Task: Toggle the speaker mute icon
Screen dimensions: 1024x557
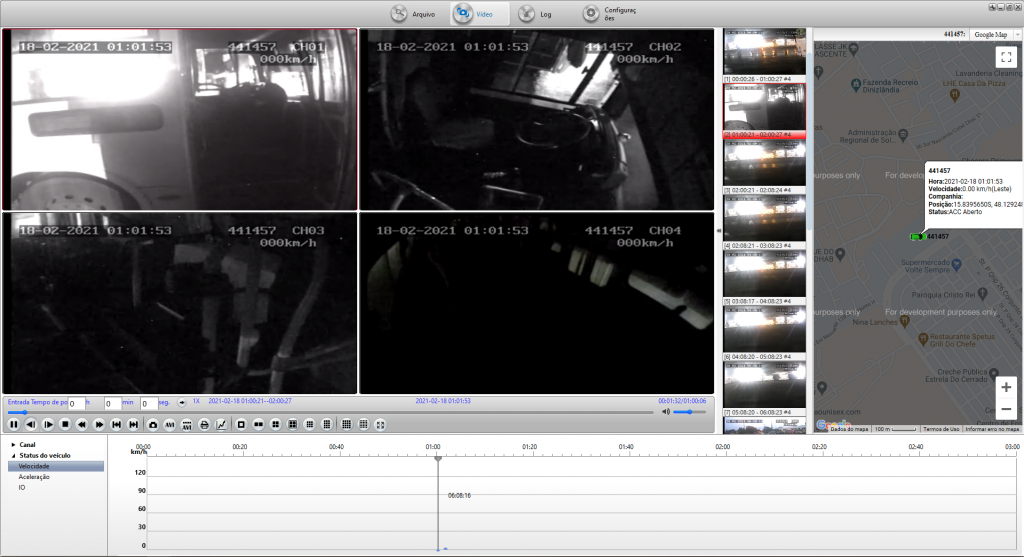Action: (x=666, y=412)
